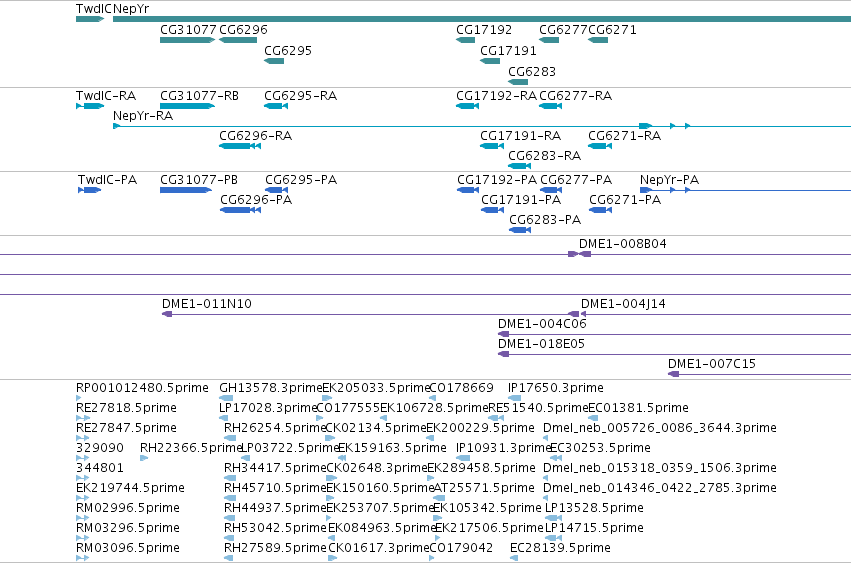Click the CG6277 gene arrow
Viewport: 851px width, 563px height.
pyautogui.click(x=549, y=40)
